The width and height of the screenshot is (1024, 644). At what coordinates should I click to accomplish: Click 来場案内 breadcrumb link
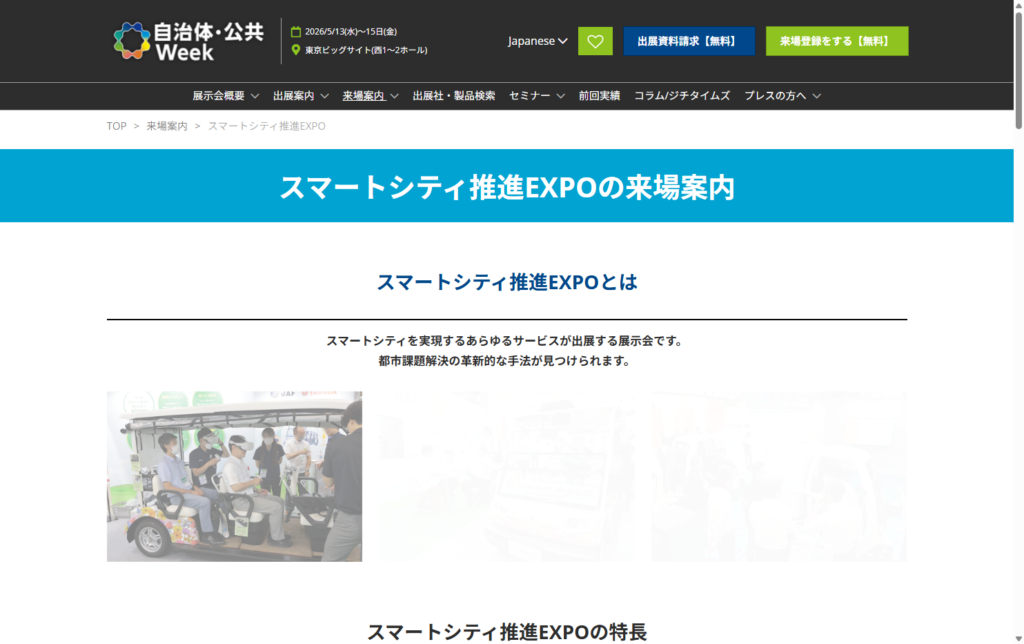[x=167, y=126]
